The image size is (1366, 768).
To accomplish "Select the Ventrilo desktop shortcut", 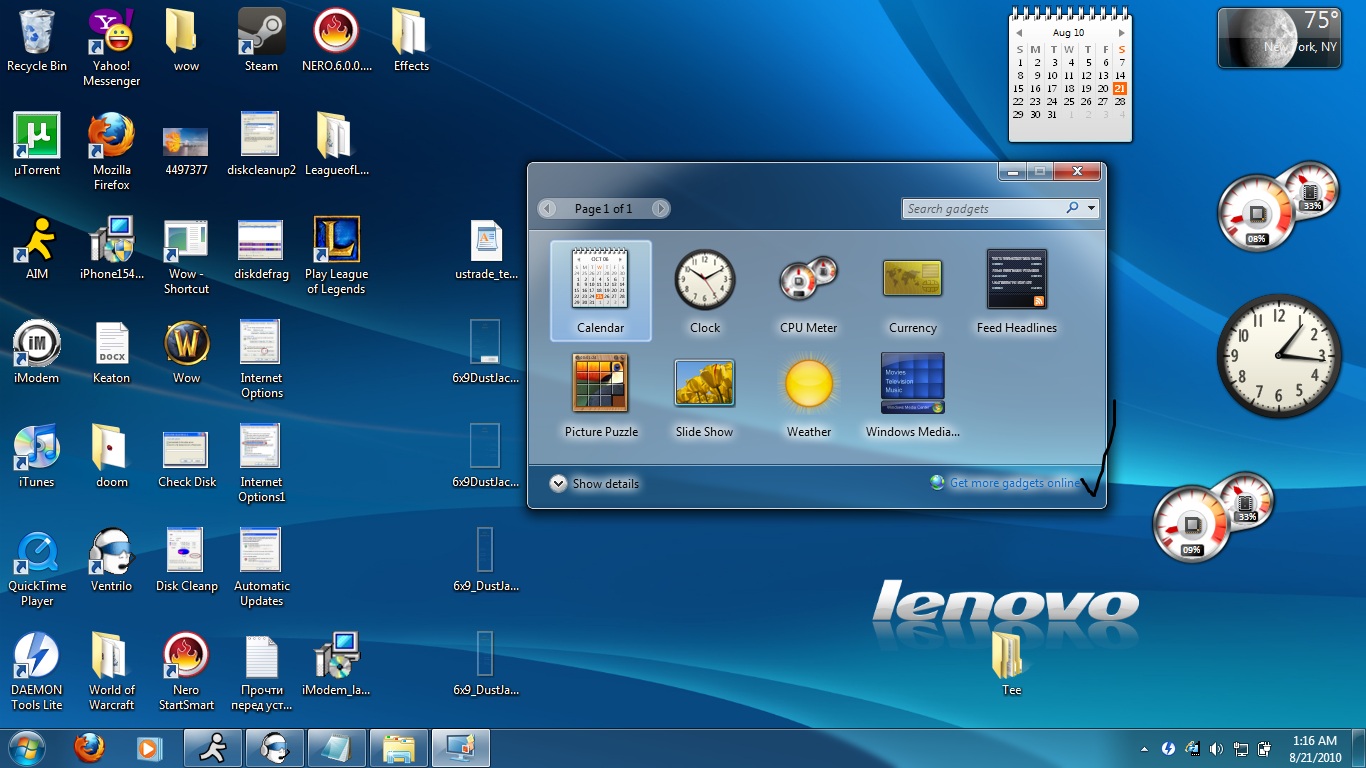I will [111, 561].
